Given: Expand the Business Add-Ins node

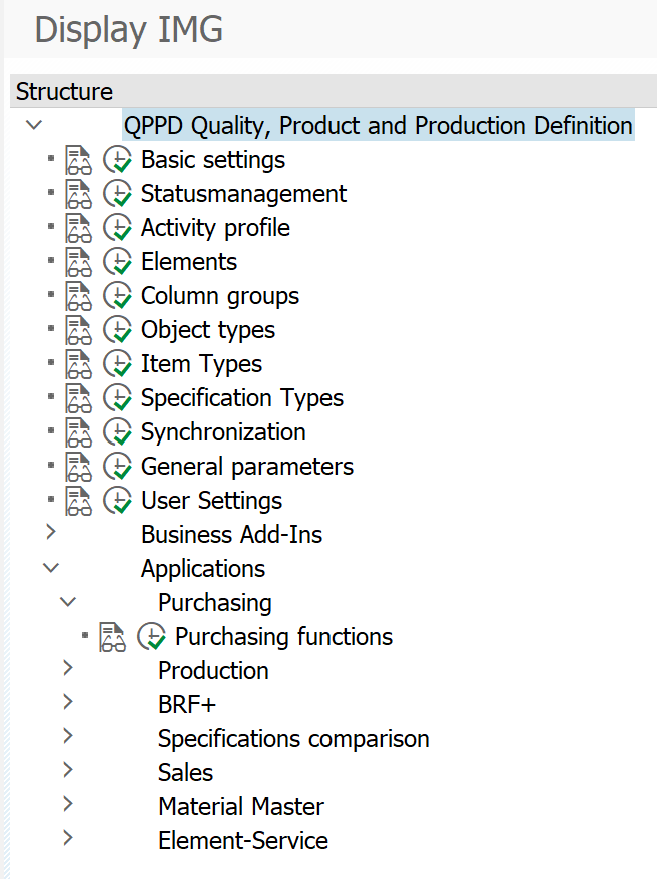Looking at the screenshot, I should (x=51, y=533).
